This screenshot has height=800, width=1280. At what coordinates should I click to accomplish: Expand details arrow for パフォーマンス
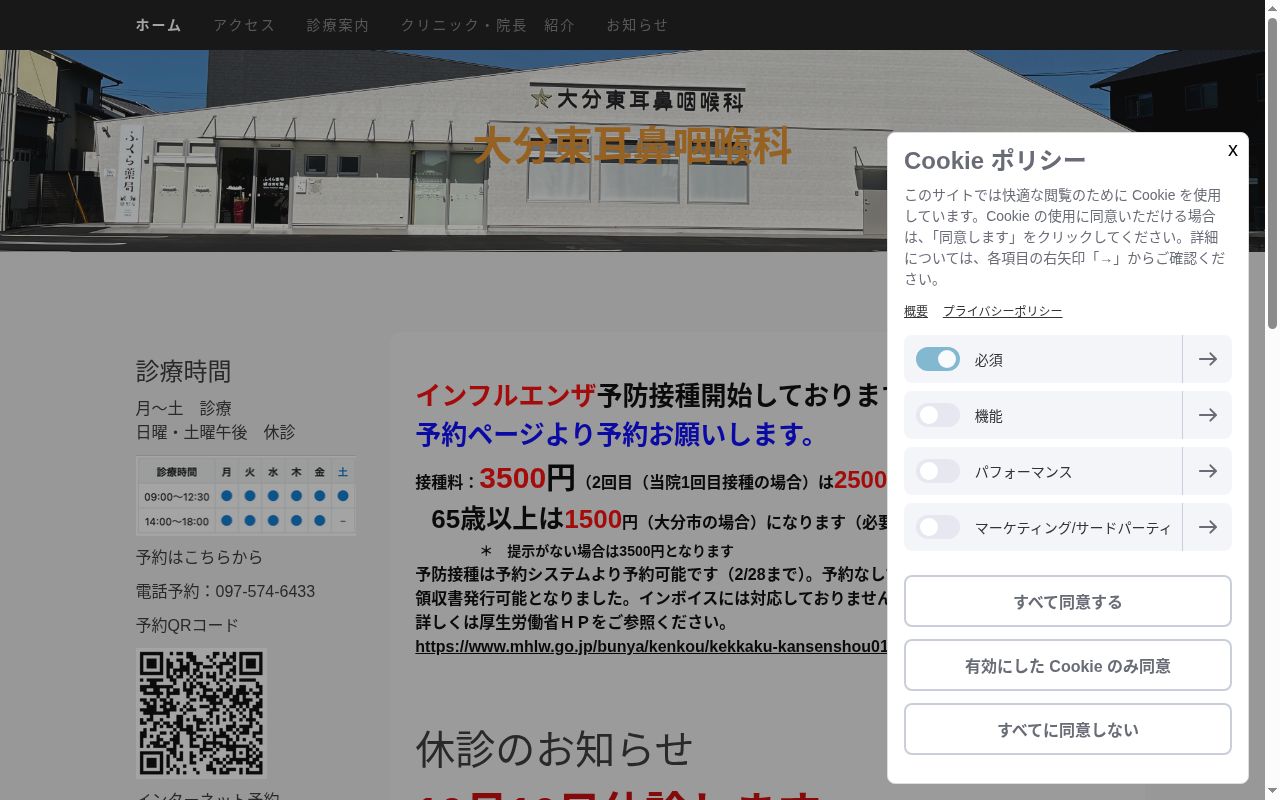click(1207, 471)
